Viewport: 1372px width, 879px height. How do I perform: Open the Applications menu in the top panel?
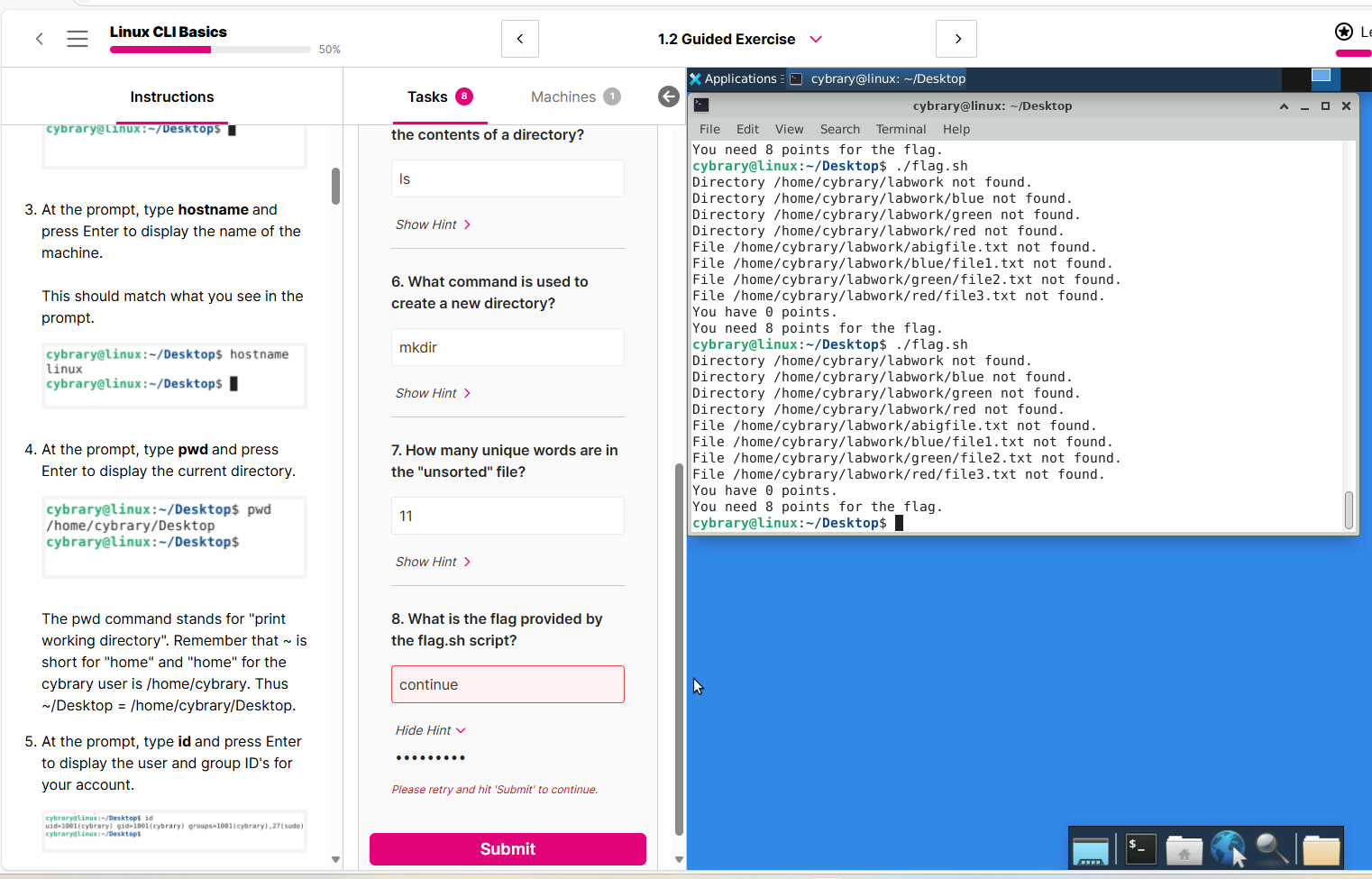click(x=735, y=78)
